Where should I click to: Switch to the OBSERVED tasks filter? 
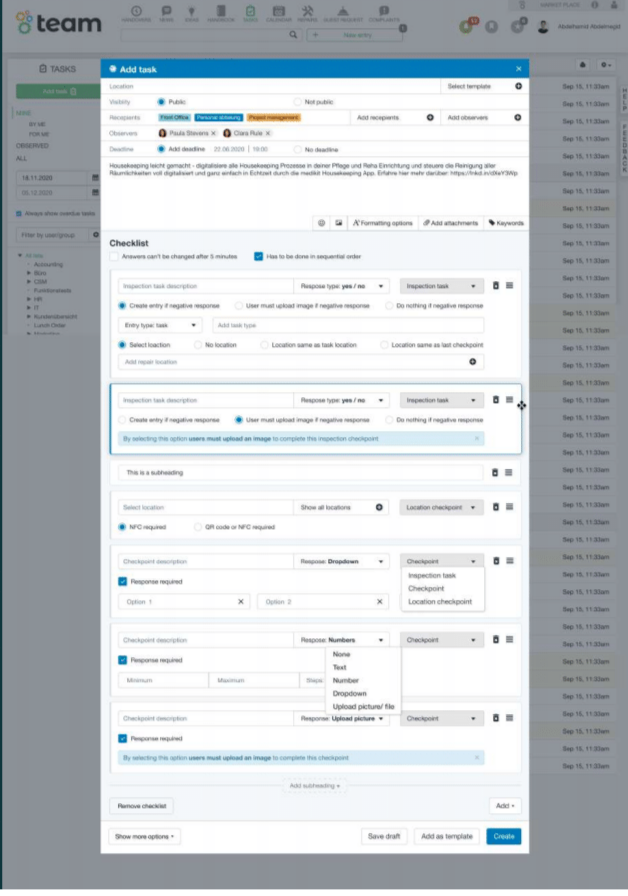32,146
